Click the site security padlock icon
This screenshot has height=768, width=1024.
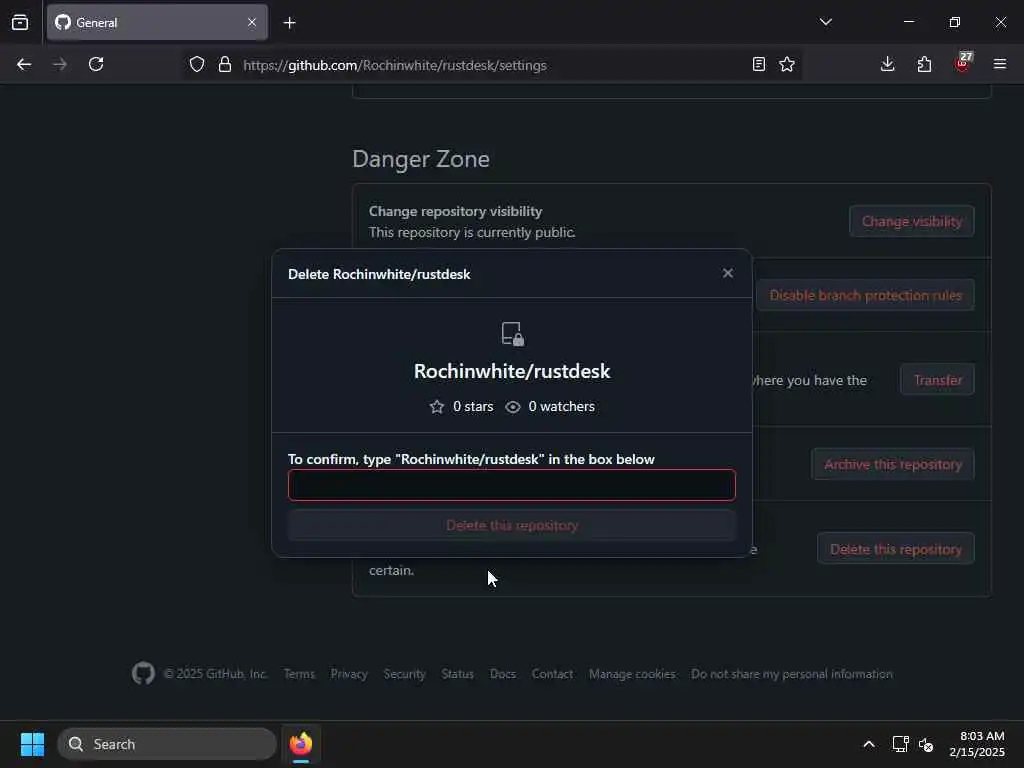[225, 65]
